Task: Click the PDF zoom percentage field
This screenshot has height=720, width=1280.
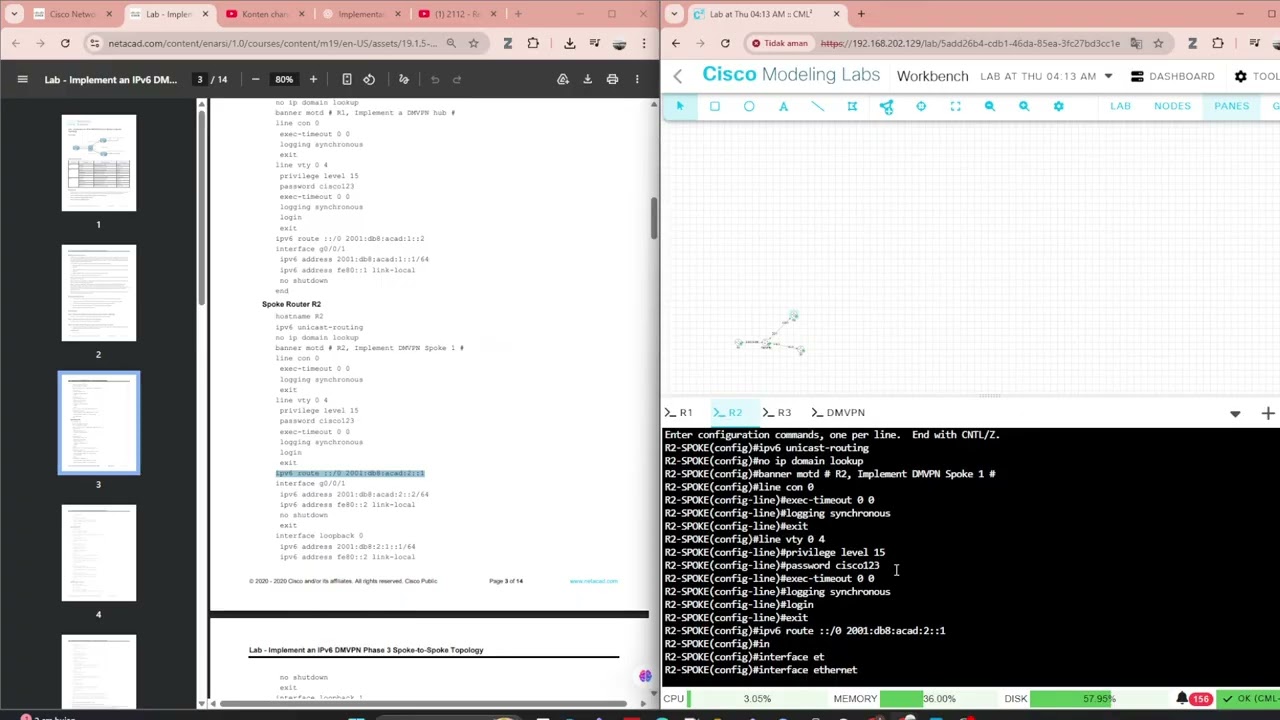Action: click(284, 79)
